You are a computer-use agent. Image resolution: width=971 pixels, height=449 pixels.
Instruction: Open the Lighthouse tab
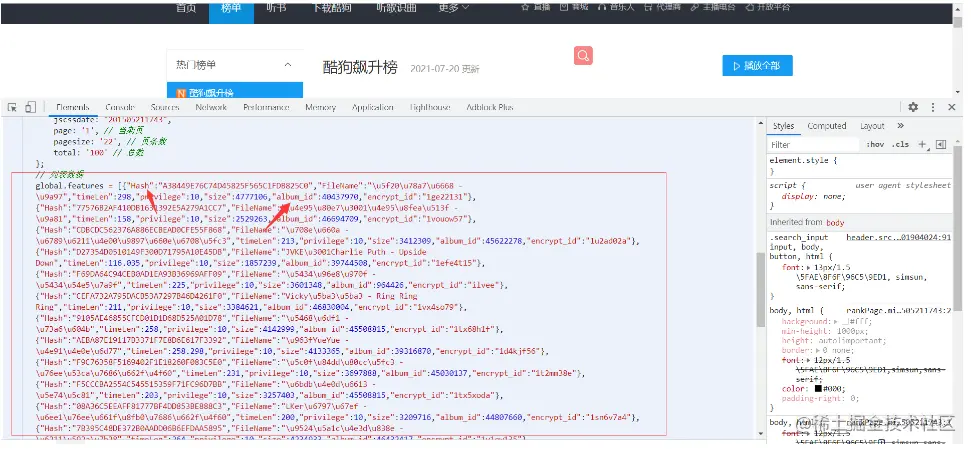(432, 107)
